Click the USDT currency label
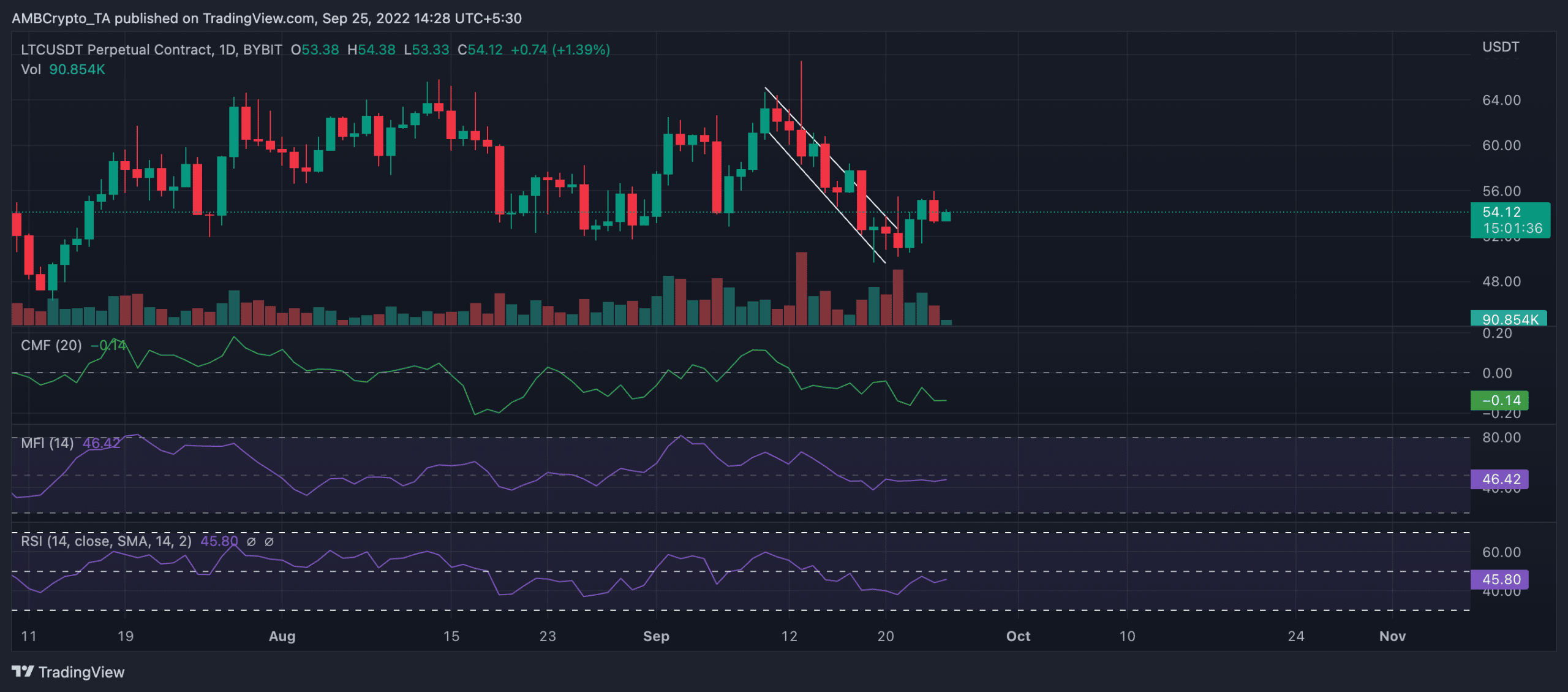1568x692 pixels. (1501, 47)
